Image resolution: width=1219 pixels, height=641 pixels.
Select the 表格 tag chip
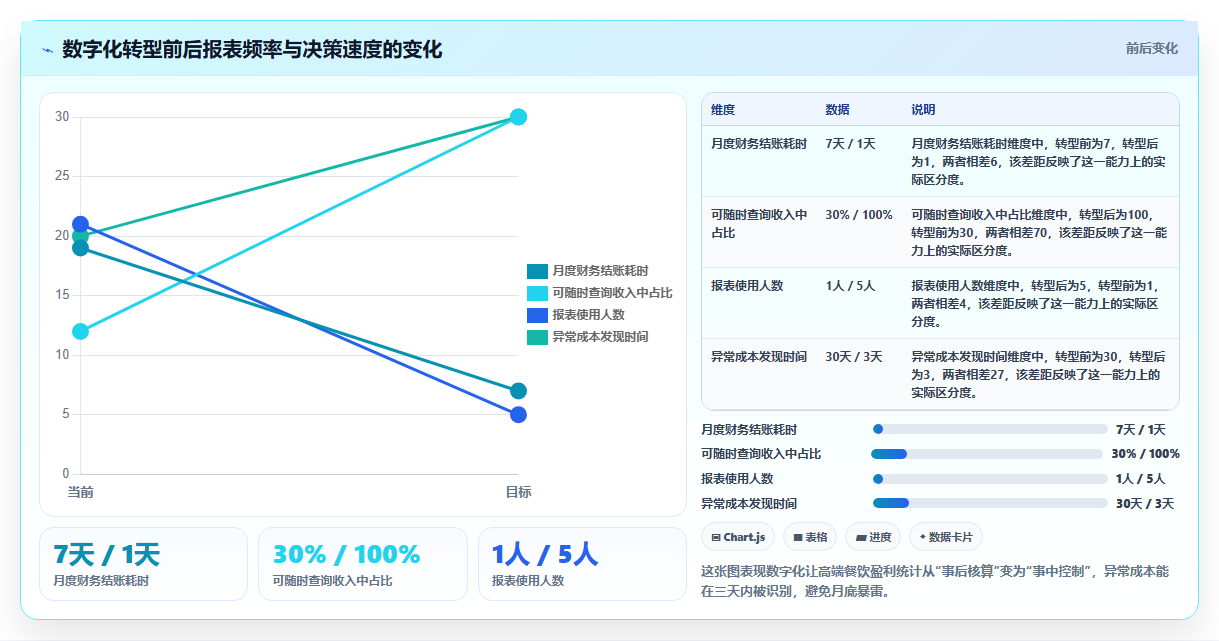pyautogui.click(x=810, y=537)
